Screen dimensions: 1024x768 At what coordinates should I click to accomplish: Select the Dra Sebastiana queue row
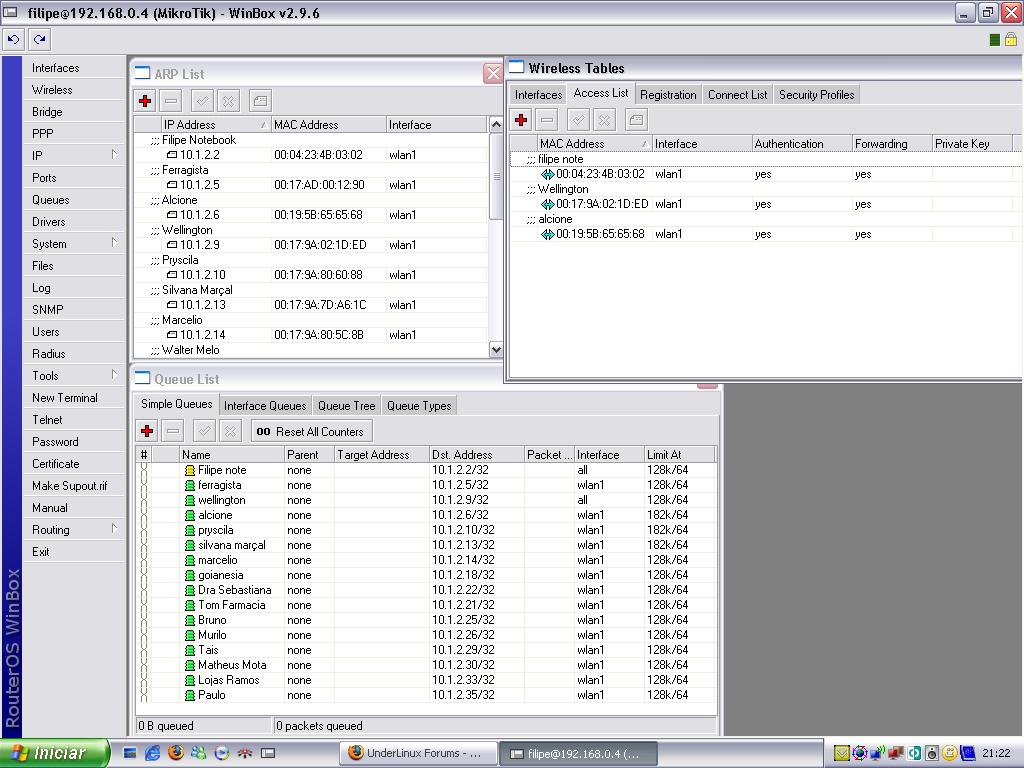click(x=428, y=590)
